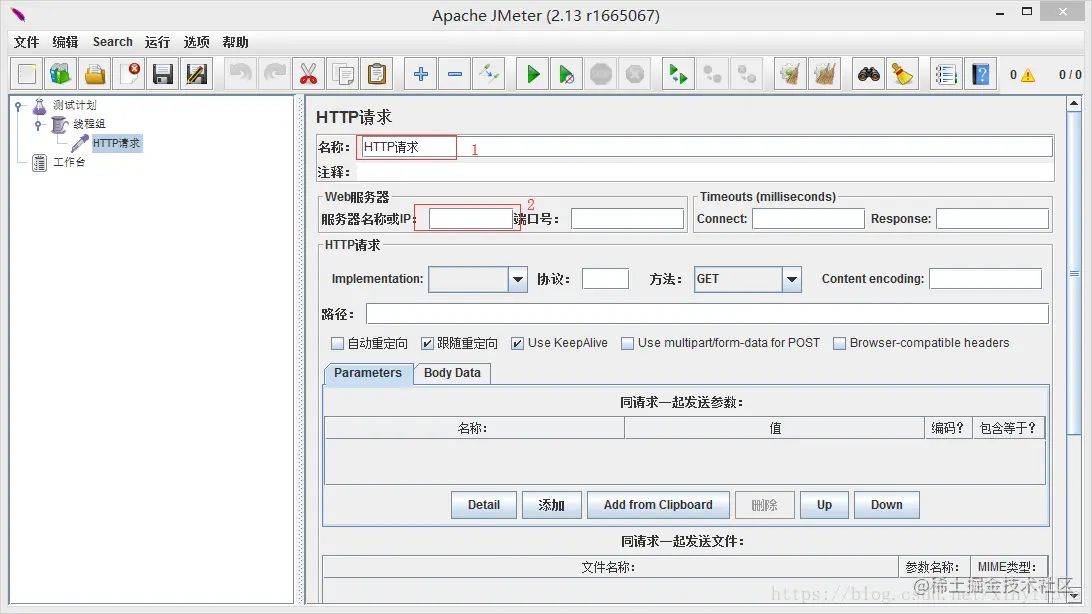1092x614 pixels.
Task: Click the Paste clipboard icon
Action: [x=377, y=74]
